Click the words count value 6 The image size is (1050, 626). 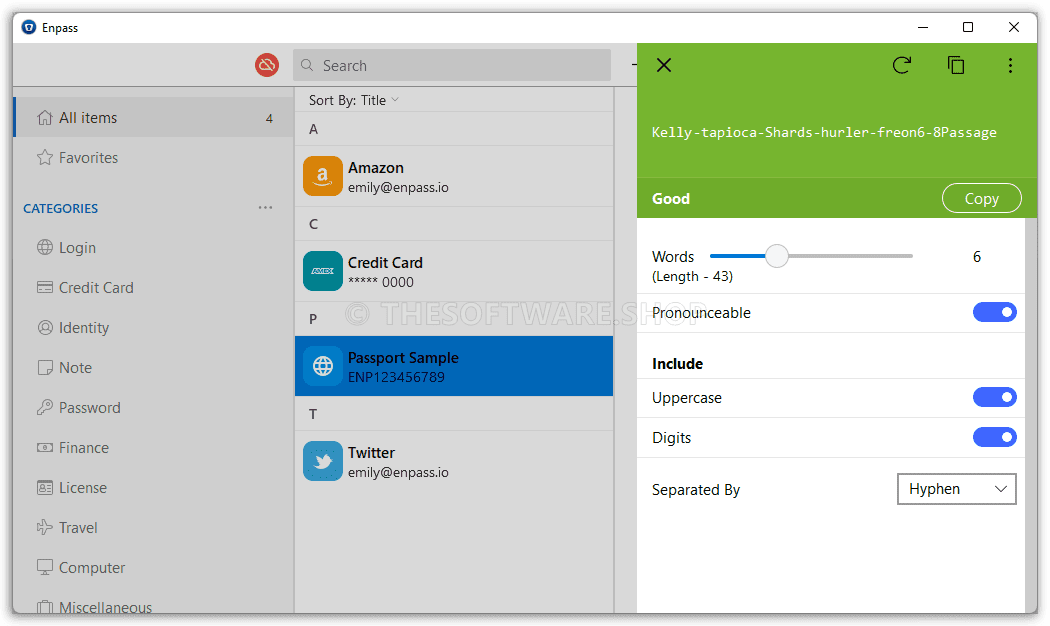(x=976, y=256)
